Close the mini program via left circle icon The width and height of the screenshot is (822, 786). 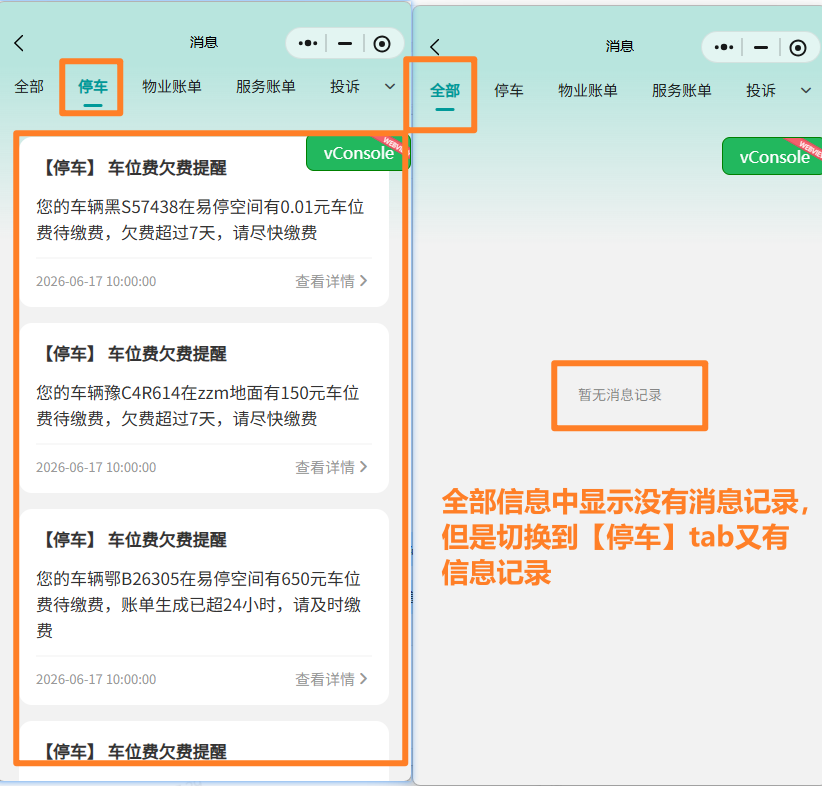[x=382, y=44]
